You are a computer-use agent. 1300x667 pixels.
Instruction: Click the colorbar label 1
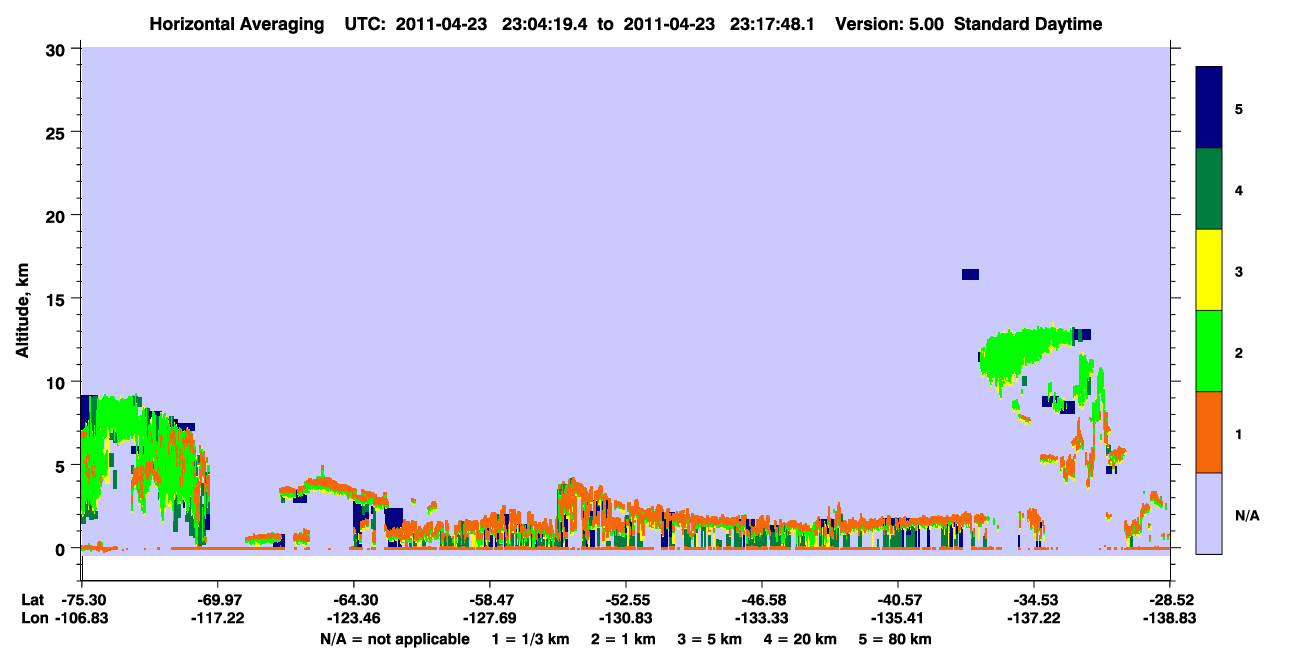coord(1238,434)
